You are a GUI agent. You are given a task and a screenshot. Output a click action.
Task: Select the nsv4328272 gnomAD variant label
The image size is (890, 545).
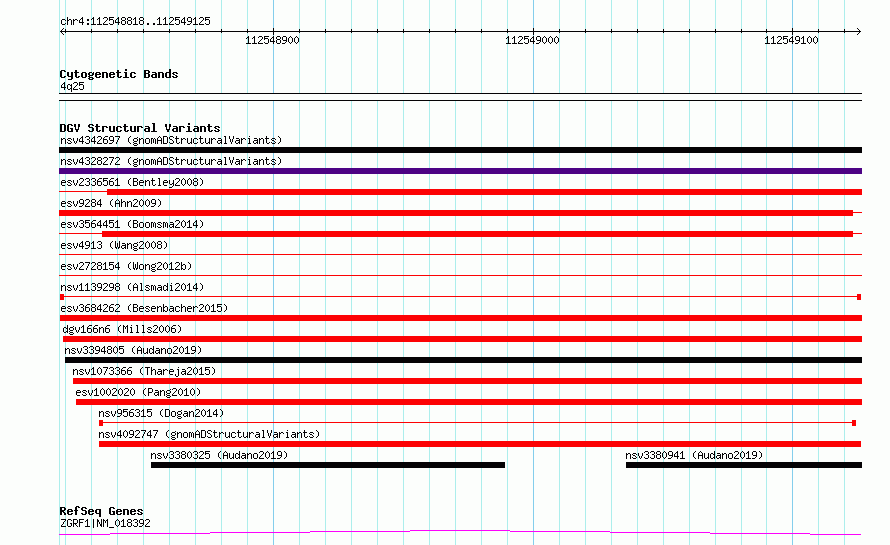(x=171, y=161)
